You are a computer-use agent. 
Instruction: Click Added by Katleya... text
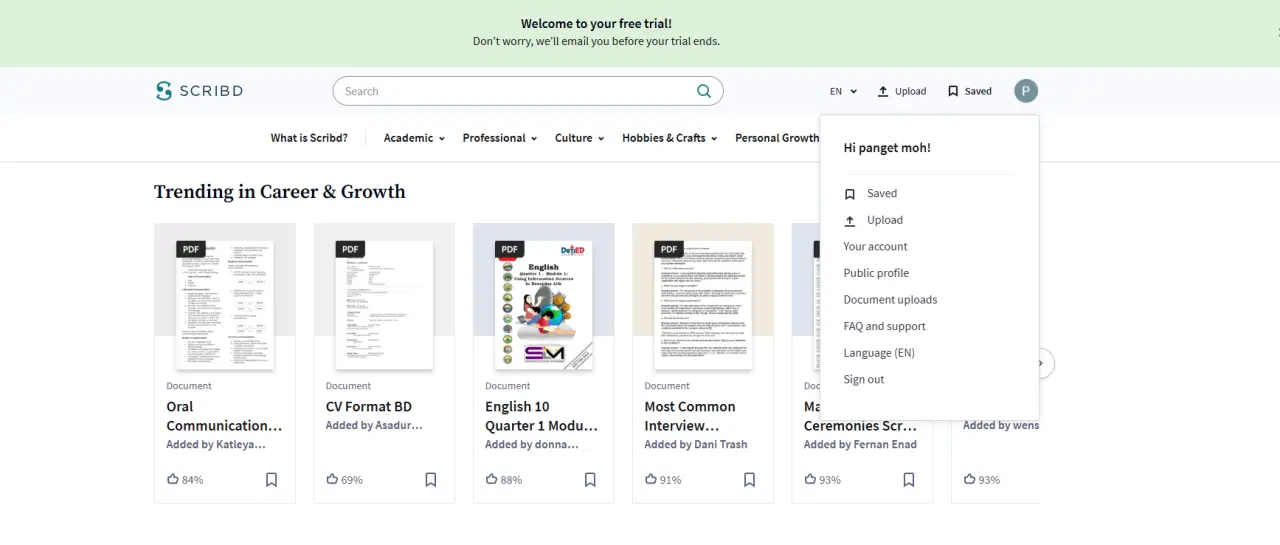point(216,445)
